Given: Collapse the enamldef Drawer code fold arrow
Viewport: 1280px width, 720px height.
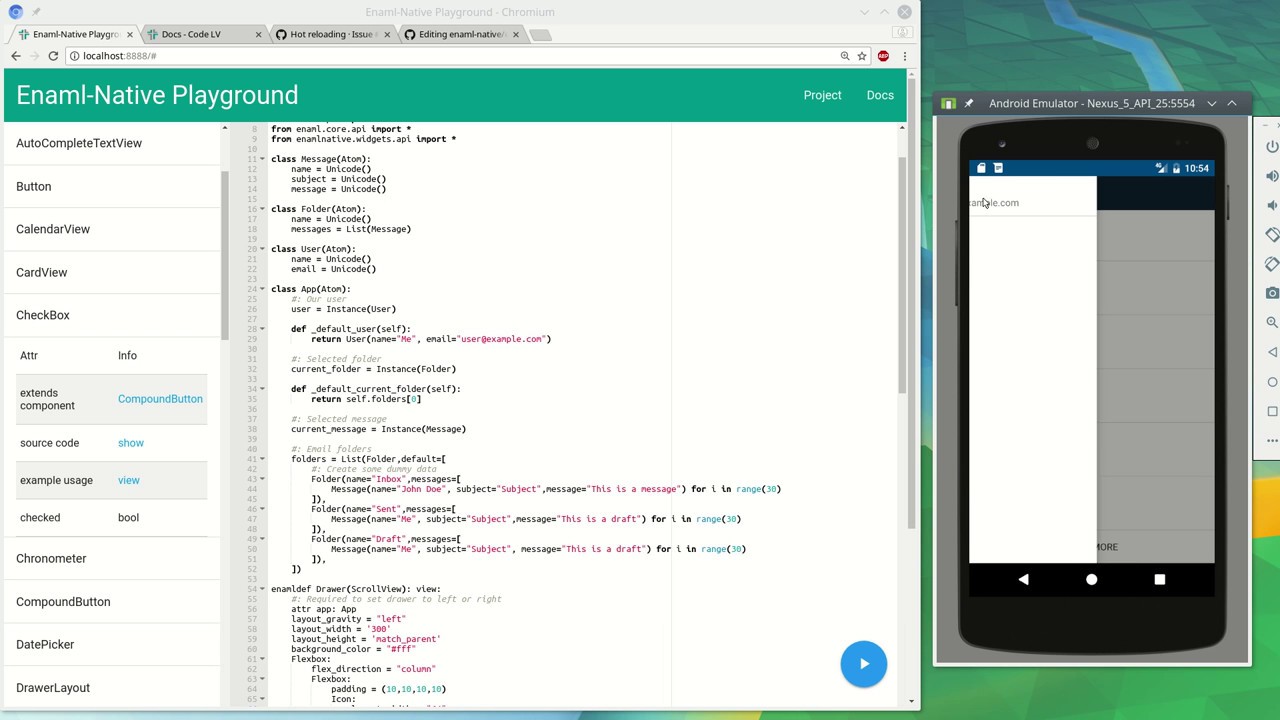Looking at the screenshot, I should coord(262,589).
